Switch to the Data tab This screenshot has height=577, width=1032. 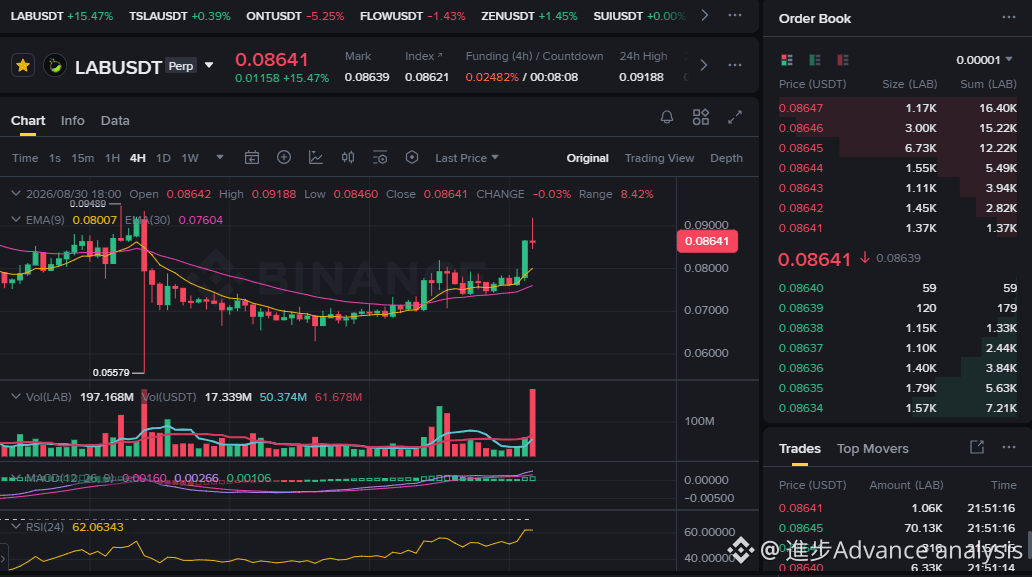coord(115,120)
